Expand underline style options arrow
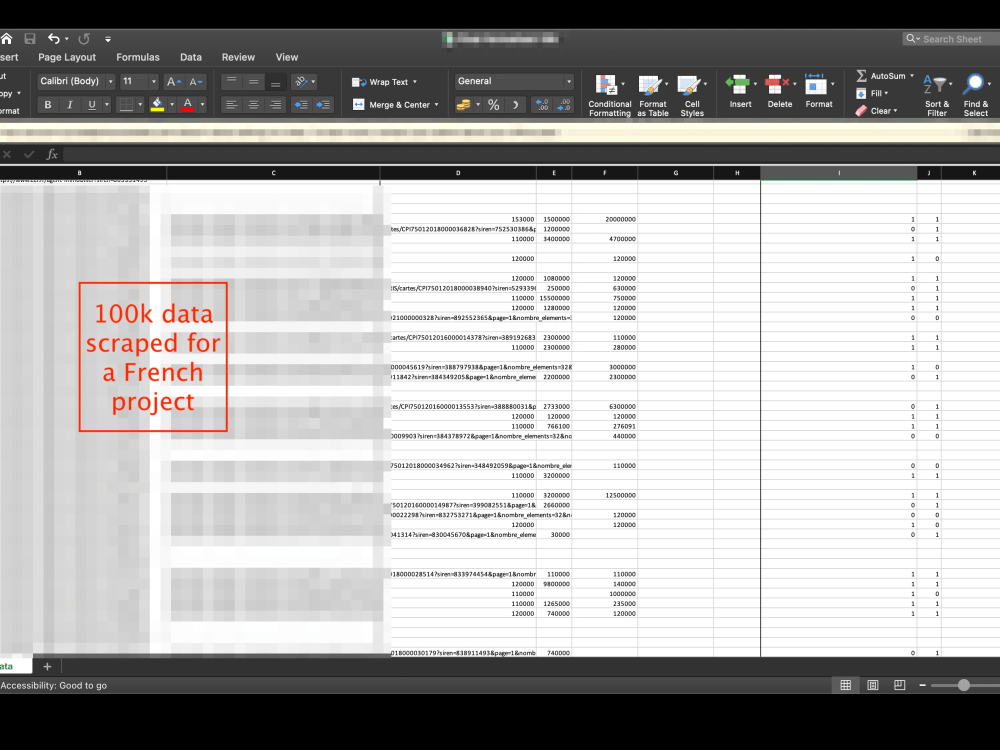Viewport: 1000px width, 750px height. coord(107,105)
